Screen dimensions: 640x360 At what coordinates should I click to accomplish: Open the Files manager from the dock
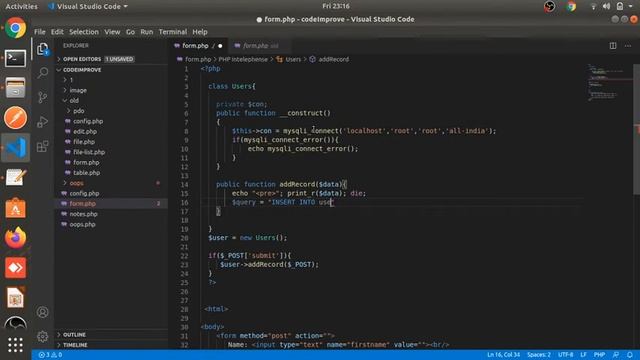point(16,88)
